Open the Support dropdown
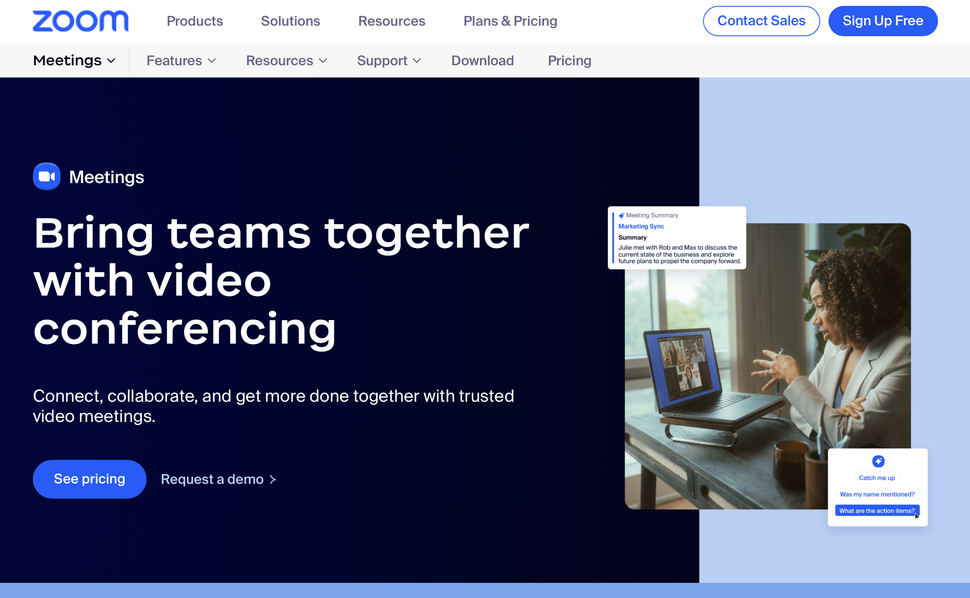The height and width of the screenshot is (598, 970). pyautogui.click(x=388, y=60)
